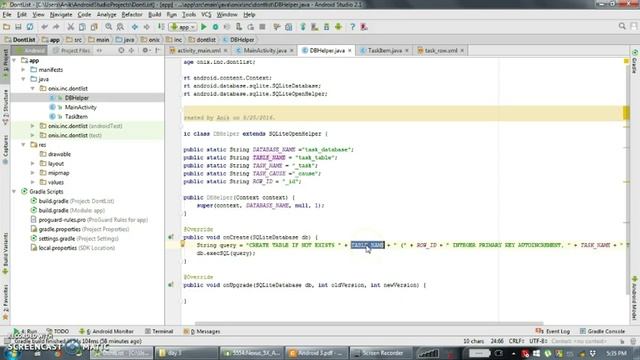
Task: Expand the mipmap folder
Action: [x=33, y=173]
